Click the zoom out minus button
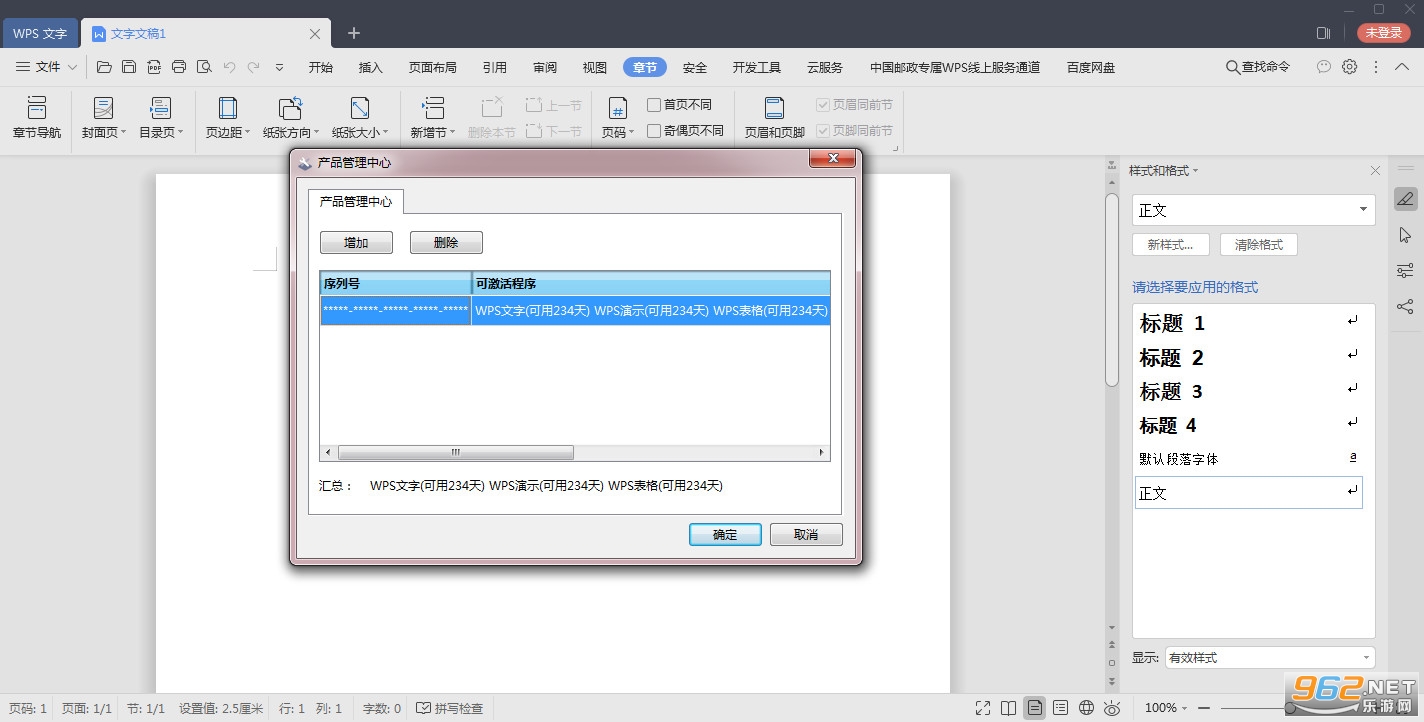The height and width of the screenshot is (722, 1424). (1204, 708)
